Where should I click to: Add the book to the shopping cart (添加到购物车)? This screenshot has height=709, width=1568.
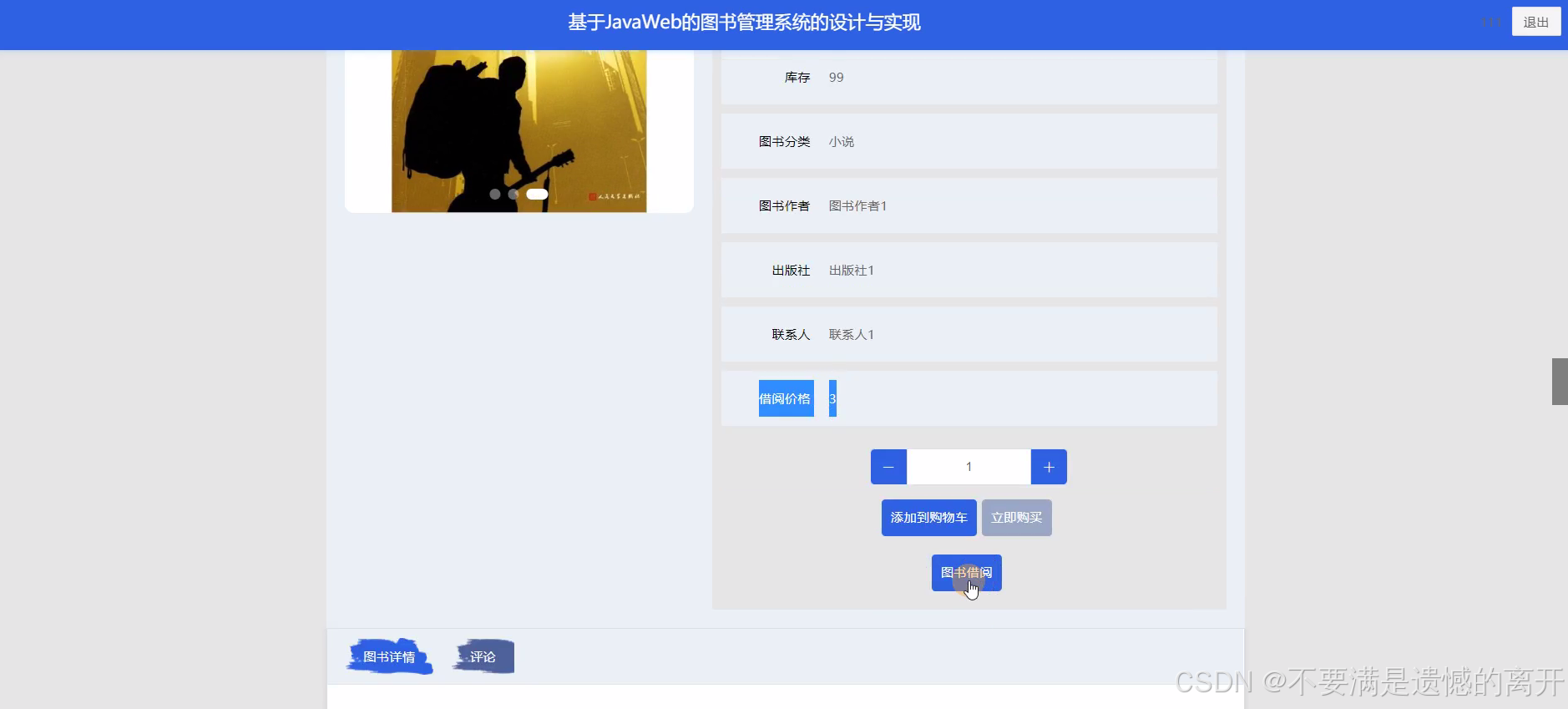pyautogui.click(x=928, y=518)
